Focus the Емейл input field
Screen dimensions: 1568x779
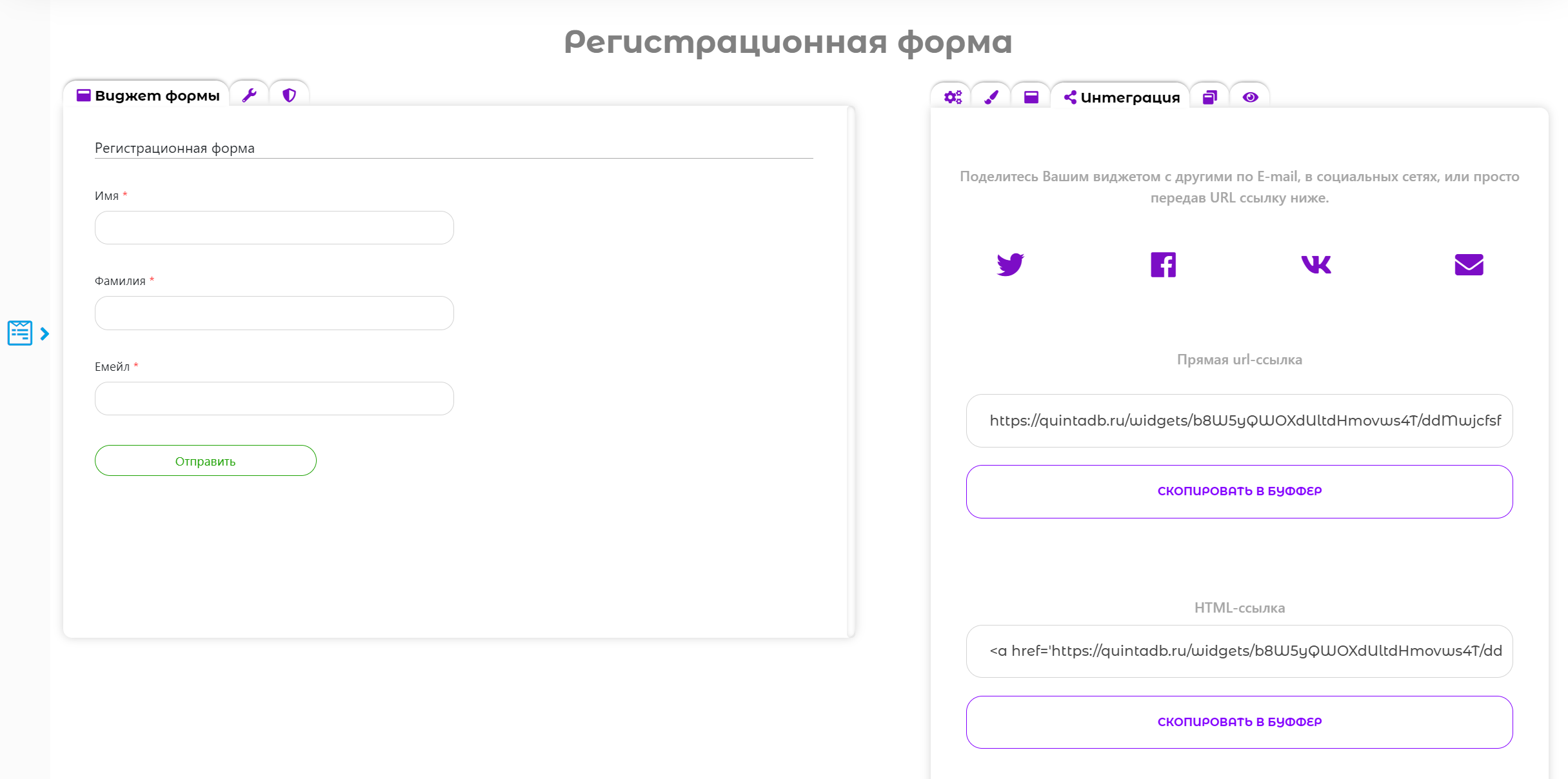[x=274, y=399]
